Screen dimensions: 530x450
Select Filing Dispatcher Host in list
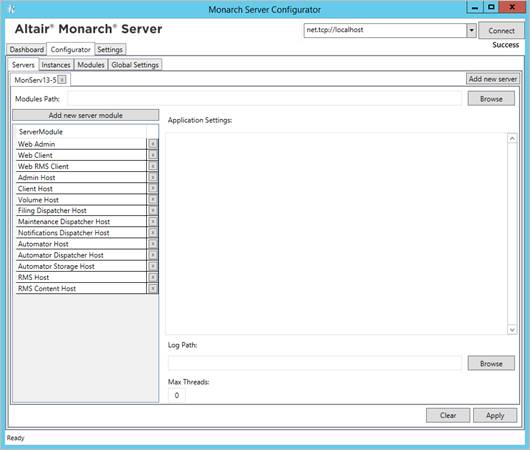[x=81, y=211]
